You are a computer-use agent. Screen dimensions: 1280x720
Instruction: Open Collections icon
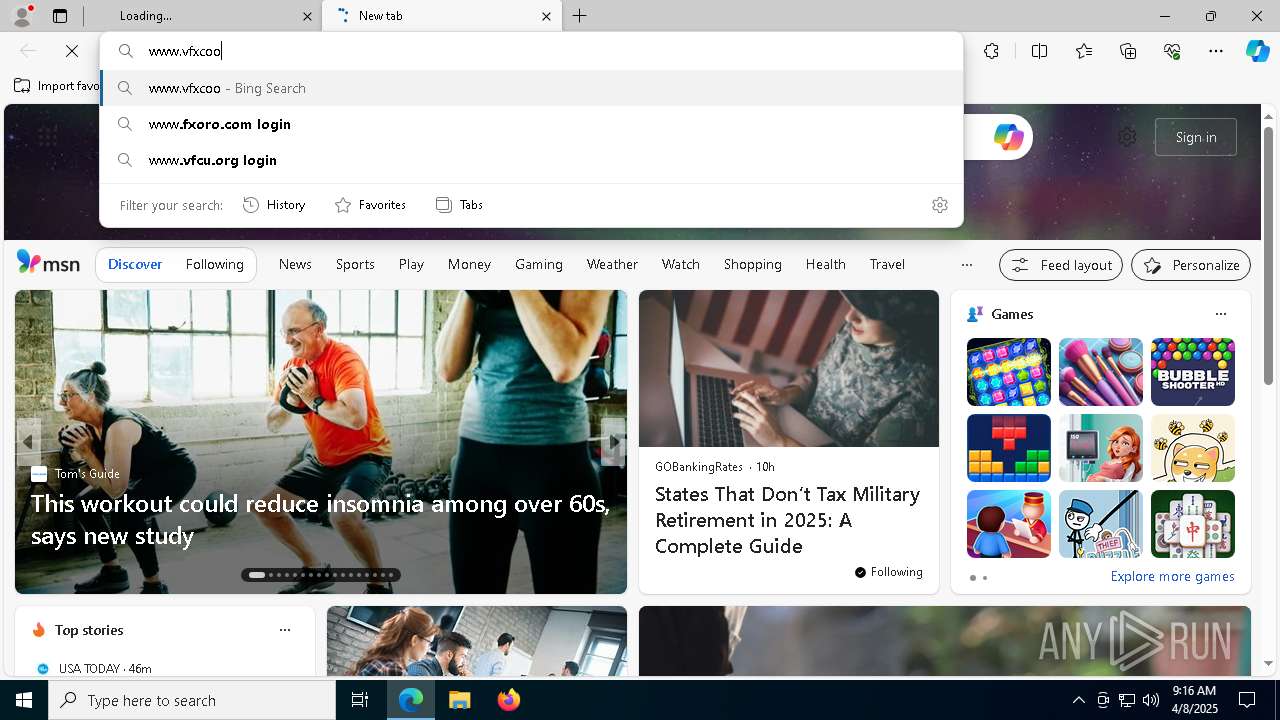coord(1128,51)
